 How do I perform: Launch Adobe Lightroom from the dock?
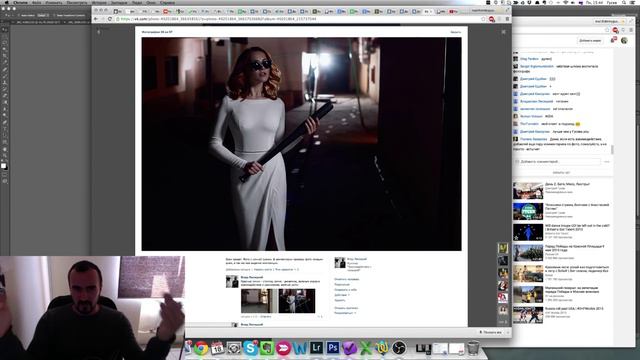pyautogui.click(x=316, y=348)
